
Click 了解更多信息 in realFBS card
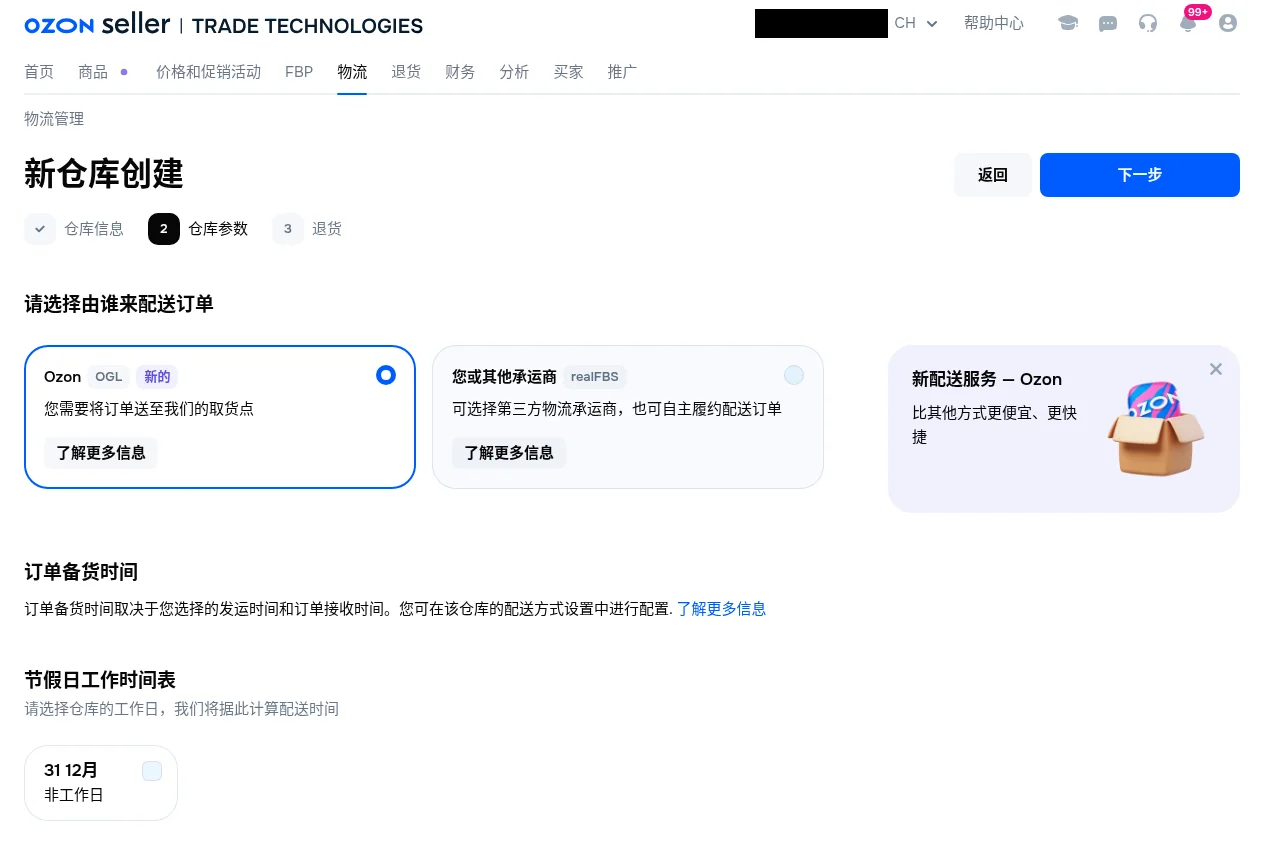(509, 453)
